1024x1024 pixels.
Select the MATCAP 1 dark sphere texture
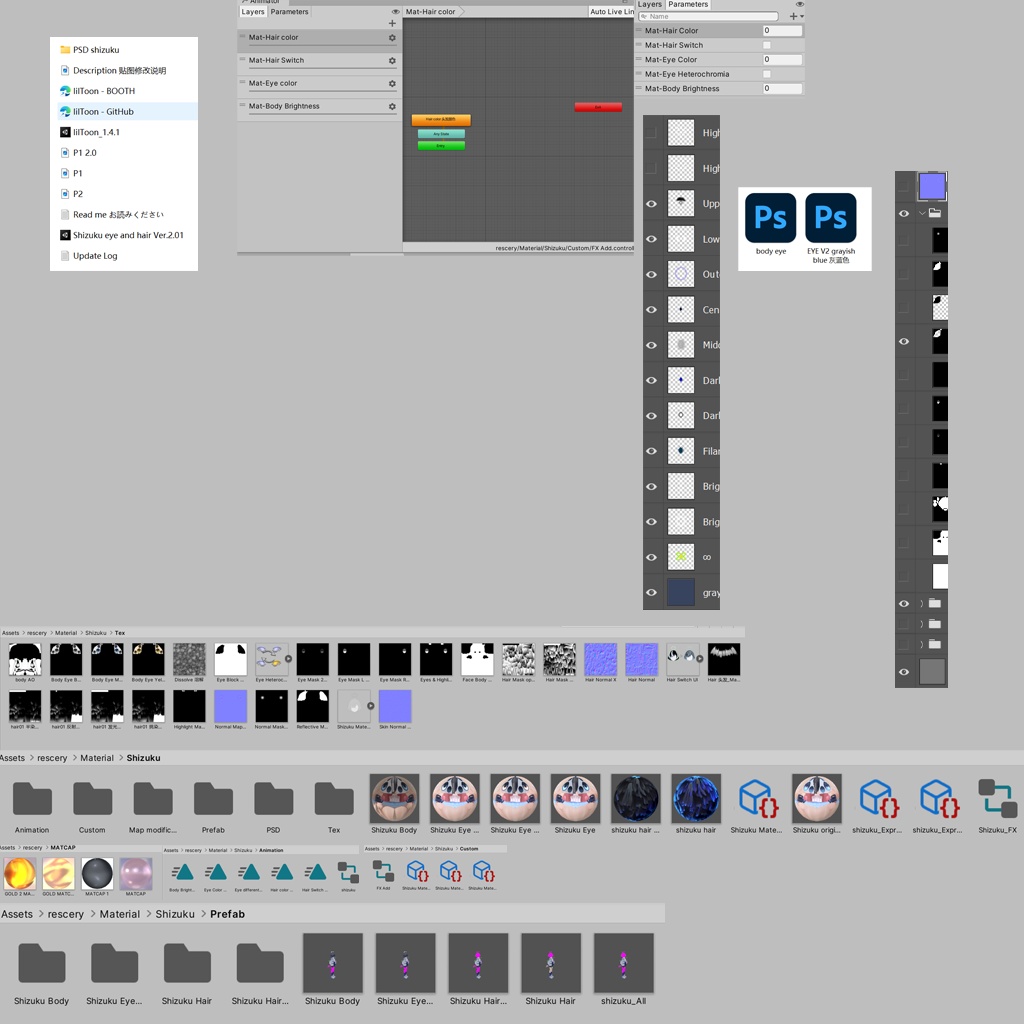97,873
